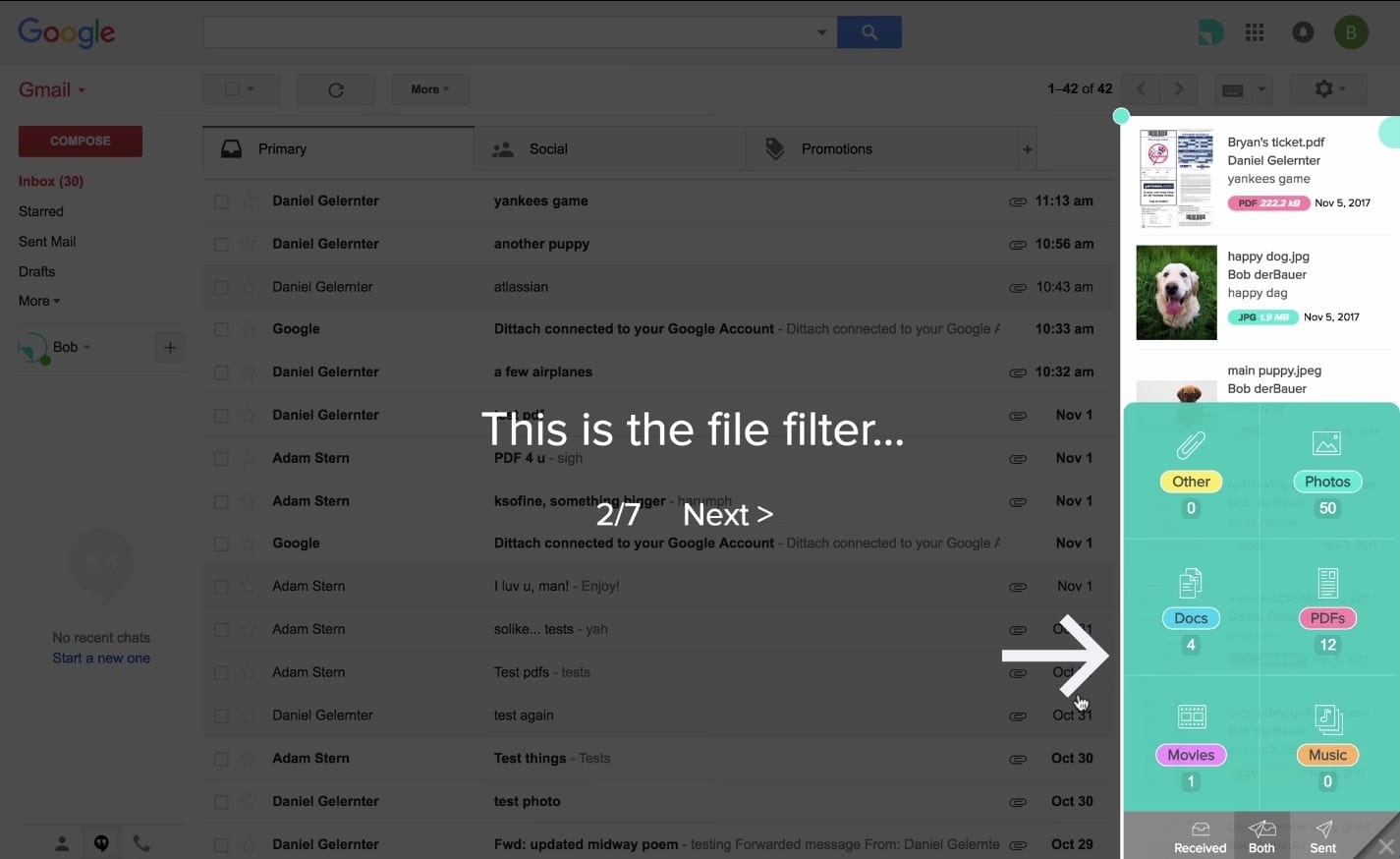This screenshot has width=1400, height=859.
Task: Expand More labels in sidebar
Action: point(39,301)
